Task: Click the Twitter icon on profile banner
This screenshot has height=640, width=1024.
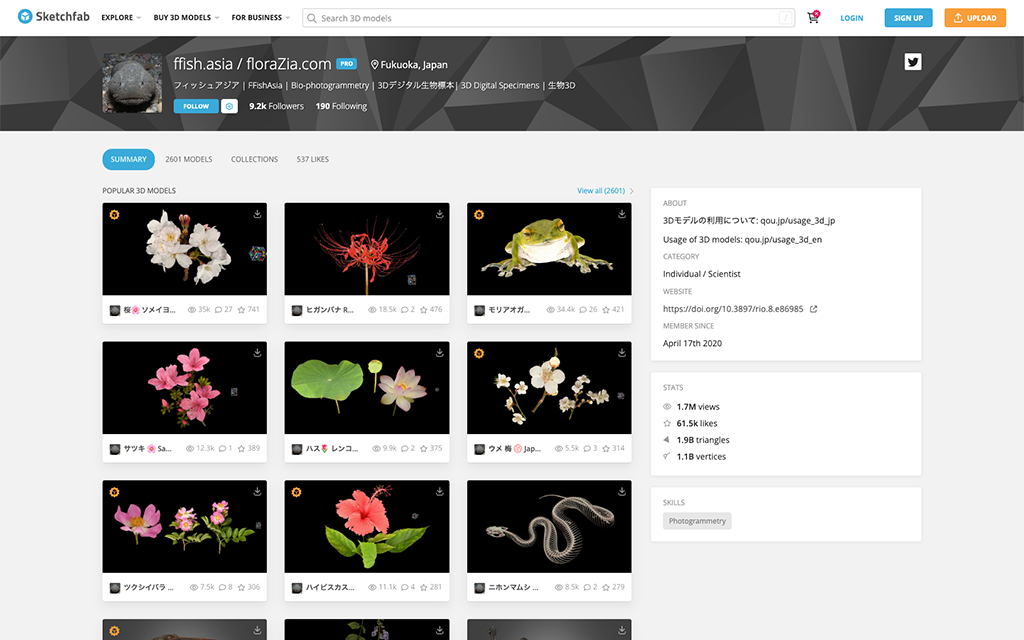Action: (x=912, y=62)
